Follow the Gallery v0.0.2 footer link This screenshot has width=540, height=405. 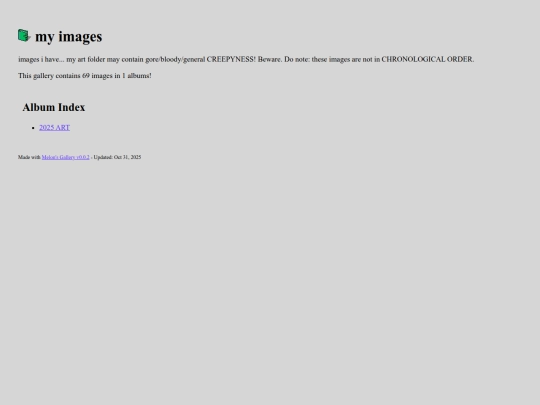(x=65, y=157)
